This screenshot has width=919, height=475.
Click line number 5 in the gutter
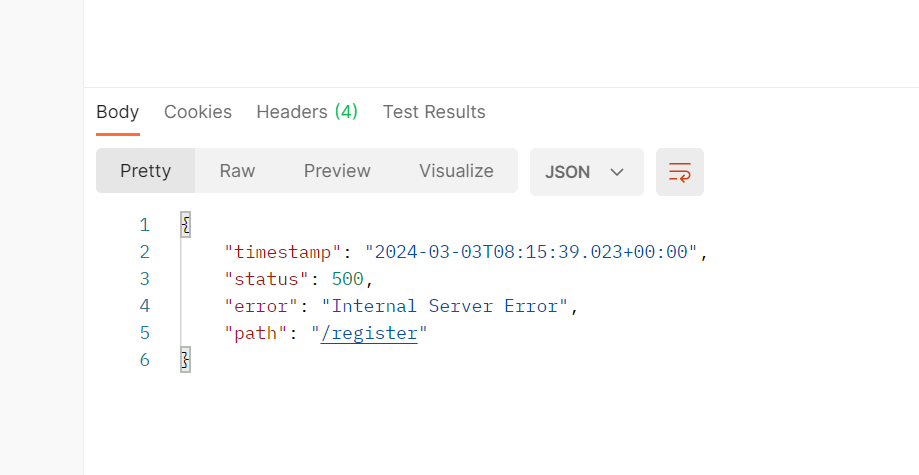click(145, 333)
